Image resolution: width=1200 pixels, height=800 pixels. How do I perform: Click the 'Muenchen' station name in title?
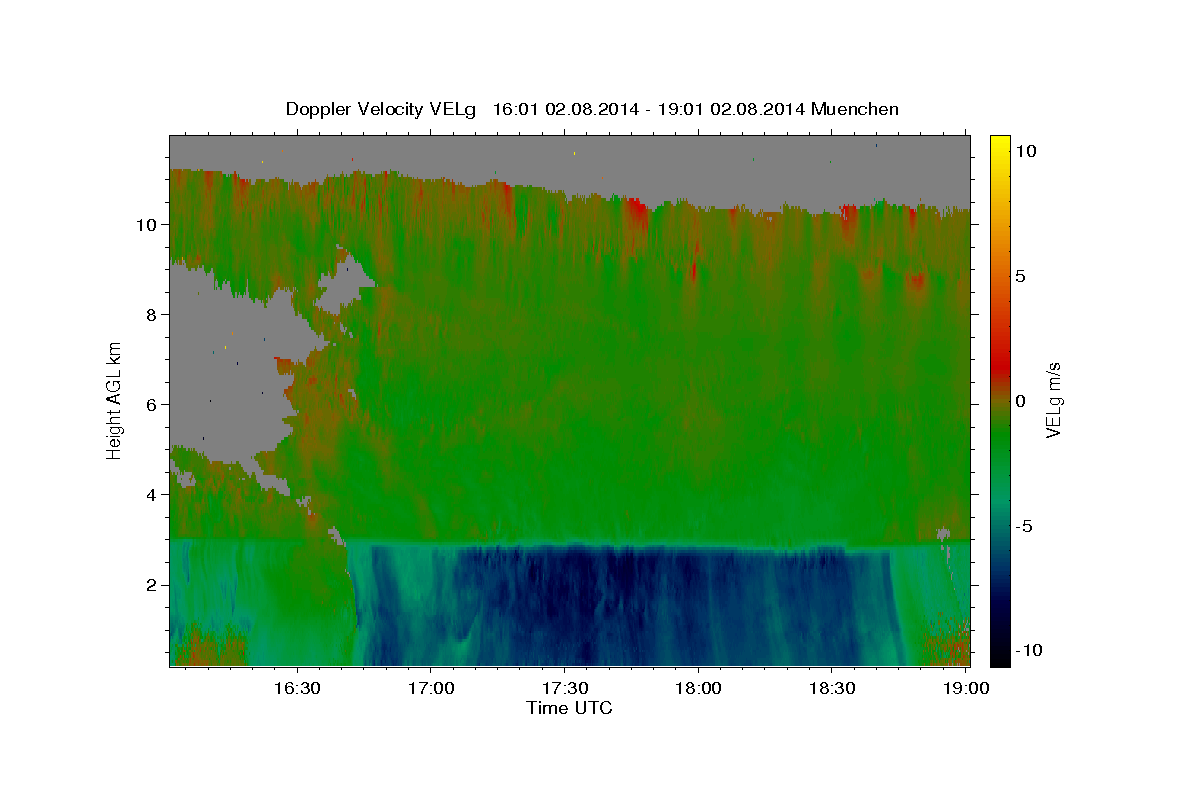856,109
